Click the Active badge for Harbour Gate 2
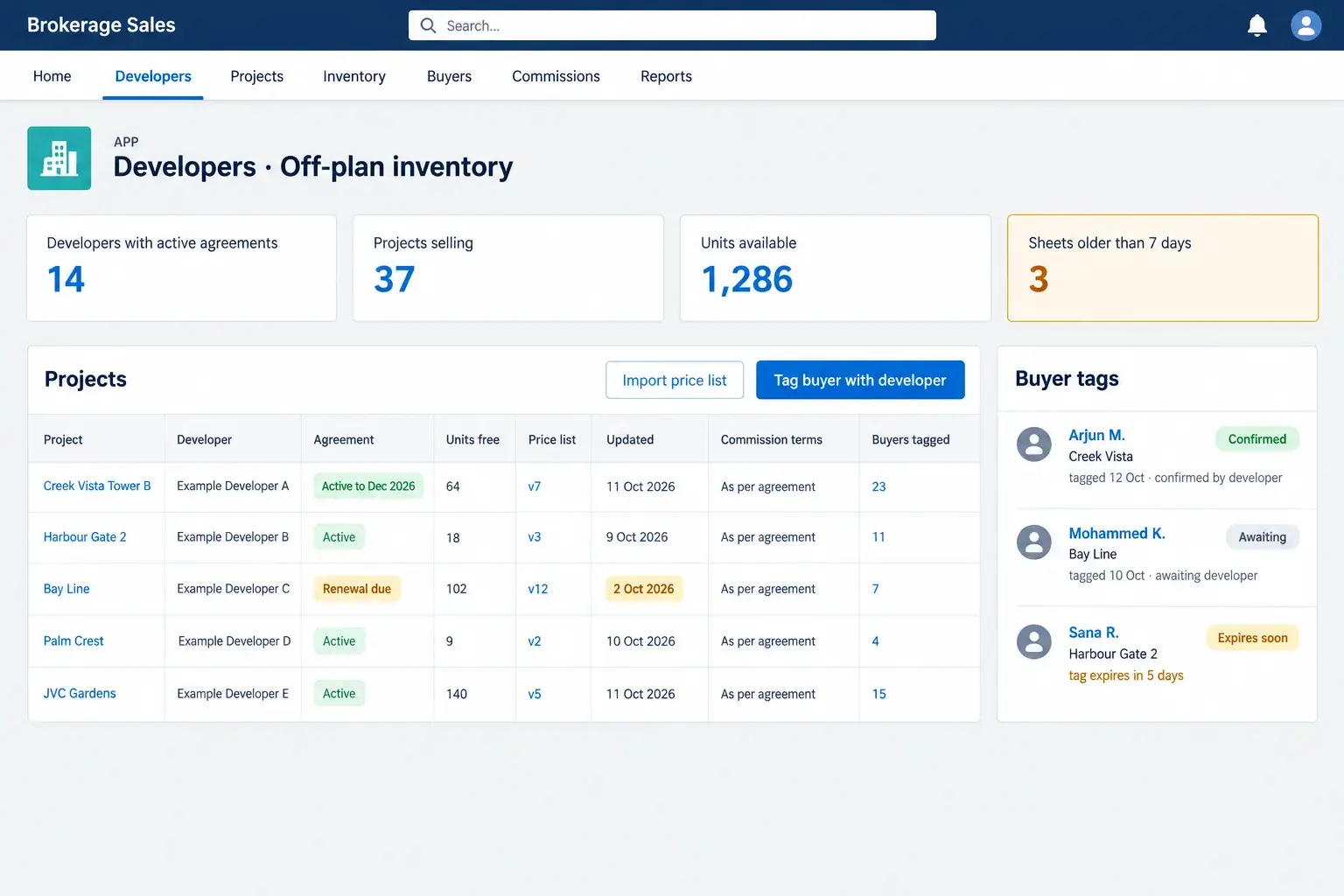 point(339,537)
